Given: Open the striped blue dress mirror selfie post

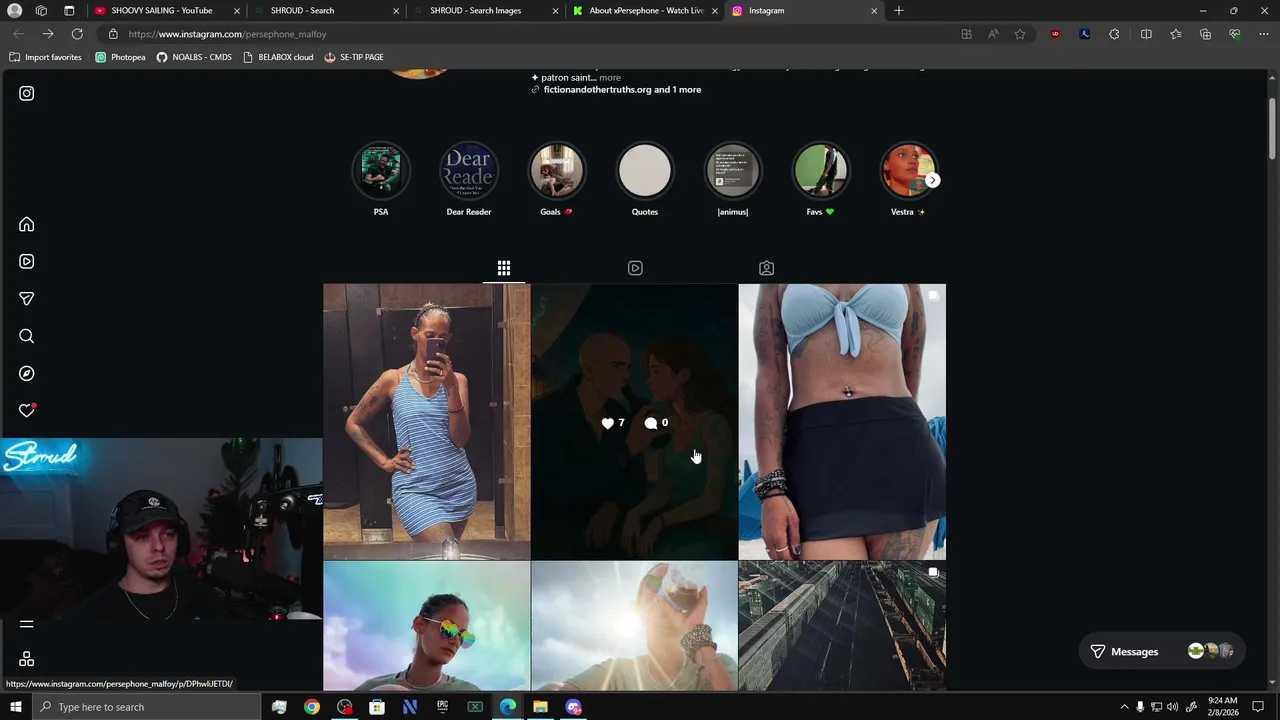Looking at the screenshot, I should (427, 422).
